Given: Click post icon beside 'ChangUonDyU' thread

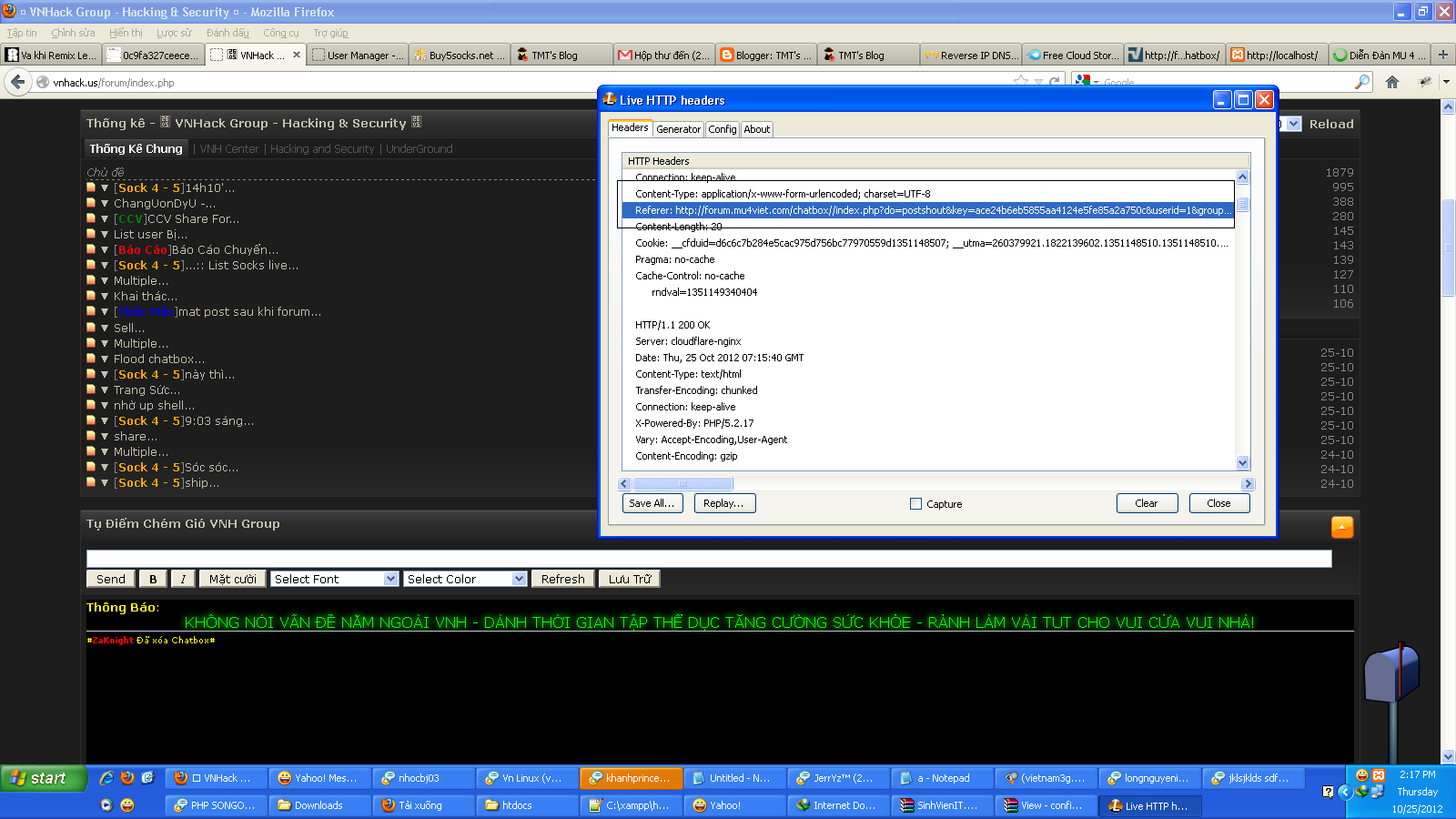Looking at the screenshot, I should pyautogui.click(x=91, y=203).
